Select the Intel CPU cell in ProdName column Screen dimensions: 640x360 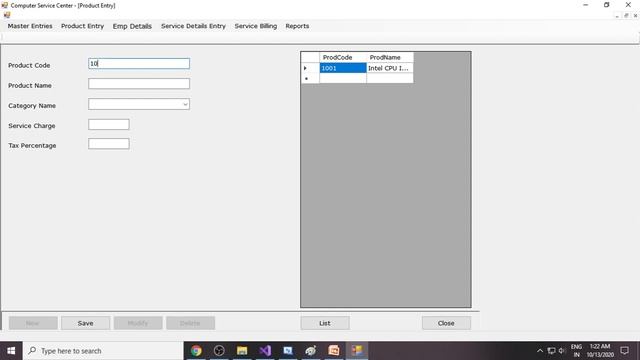pyautogui.click(x=390, y=68)
